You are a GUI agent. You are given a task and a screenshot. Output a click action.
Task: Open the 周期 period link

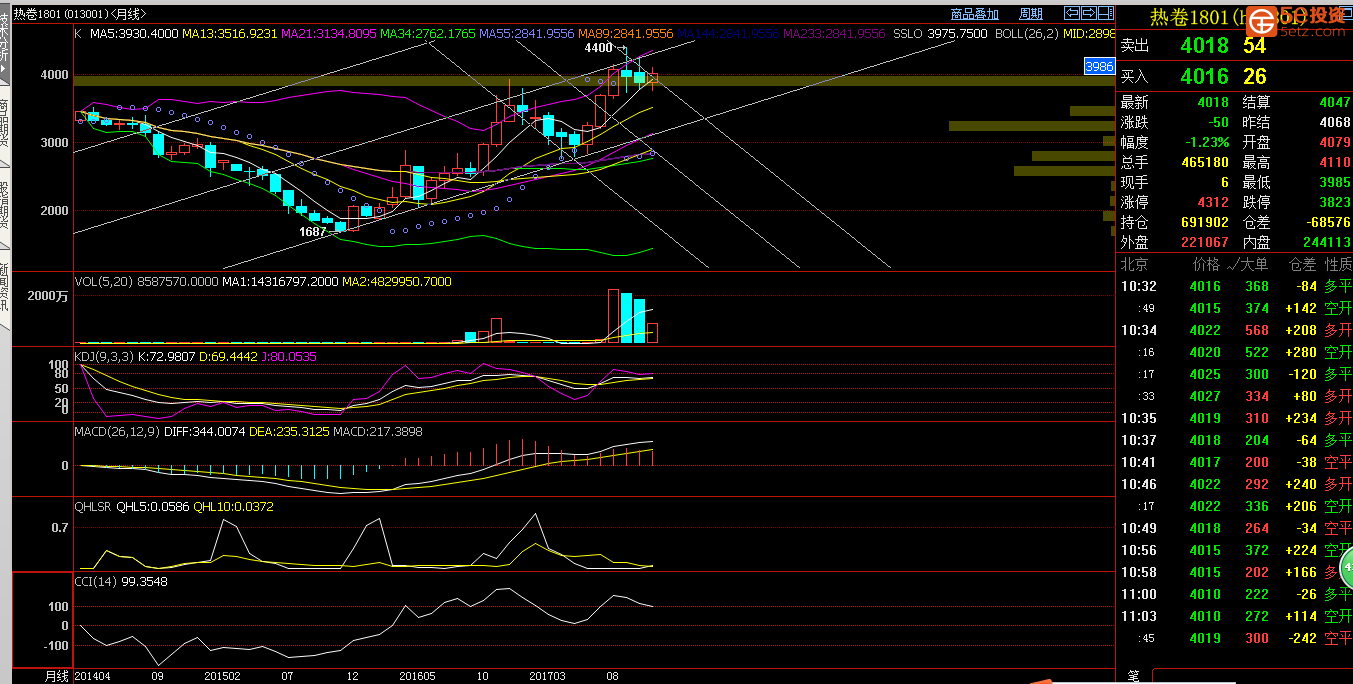tap(1030, 14)
